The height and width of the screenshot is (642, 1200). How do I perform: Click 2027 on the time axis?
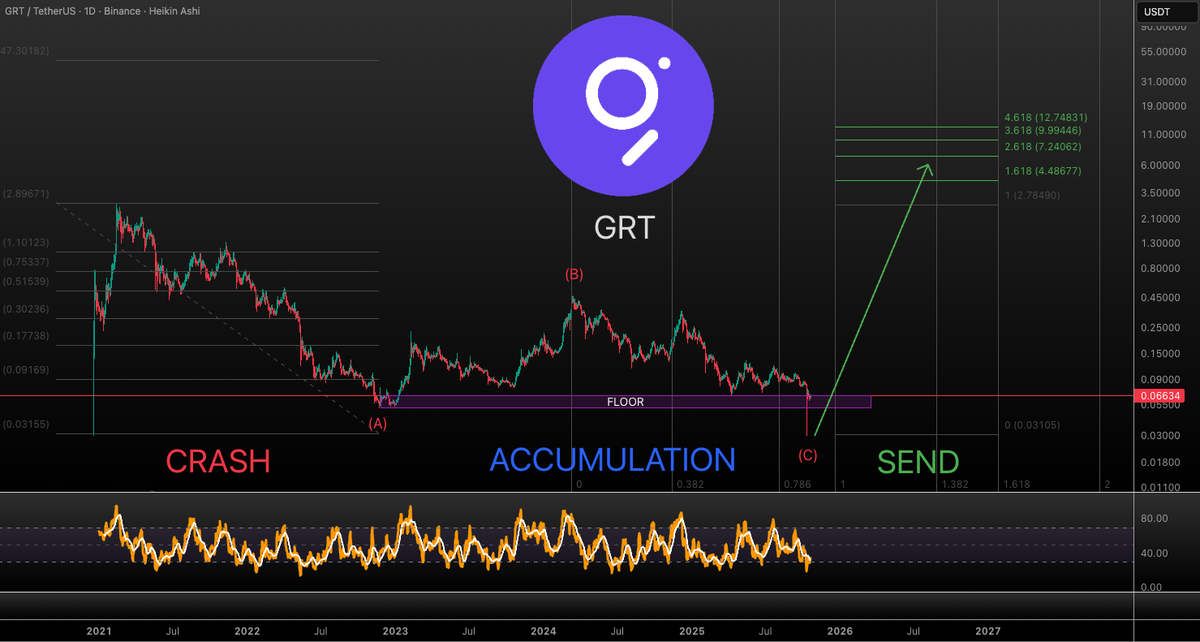(987, 631)
